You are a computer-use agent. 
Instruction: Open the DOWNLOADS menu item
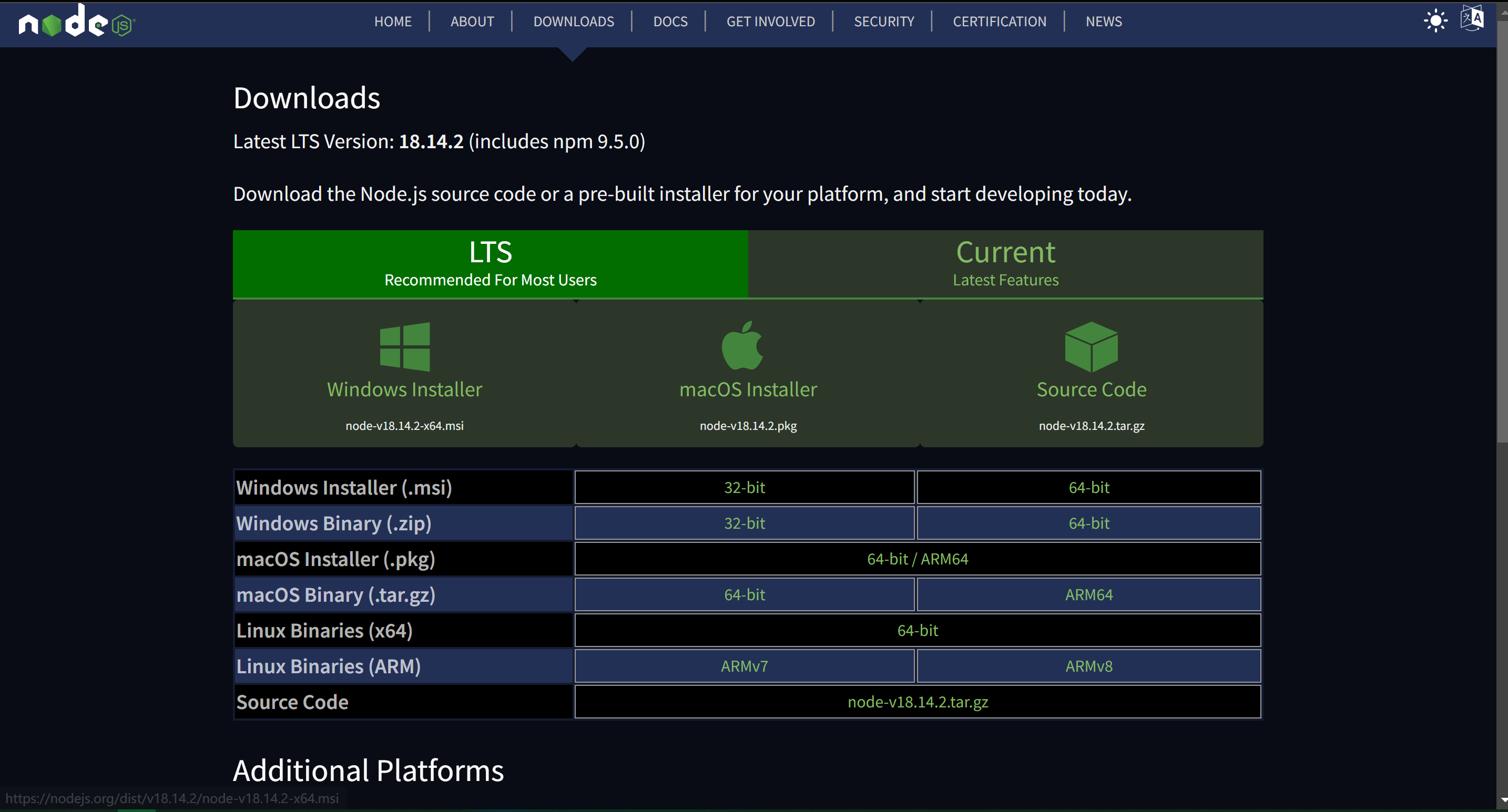[573, 22]
